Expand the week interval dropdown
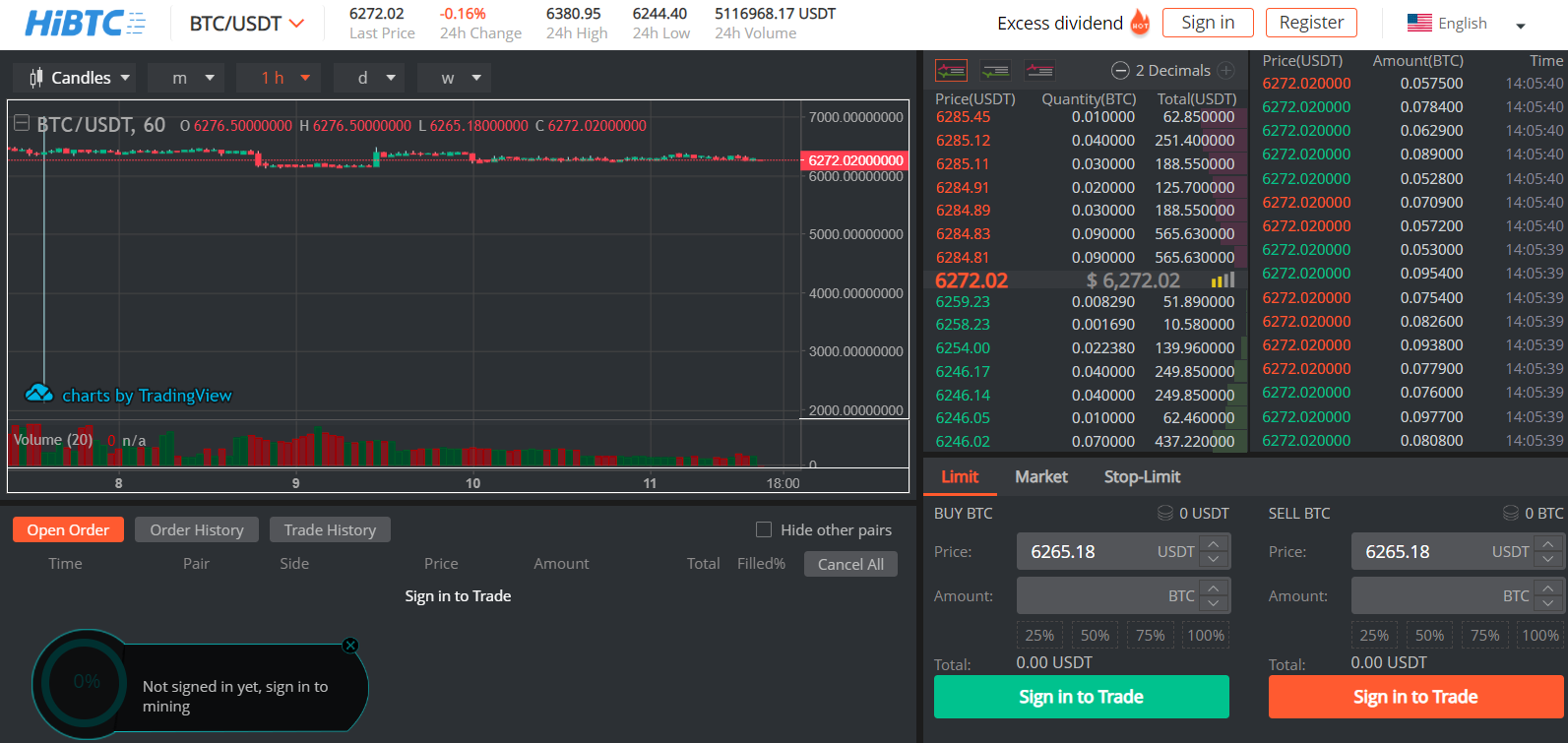This screenshot has width=1568, height=743. pyautogui.click(x=454, y=78)
